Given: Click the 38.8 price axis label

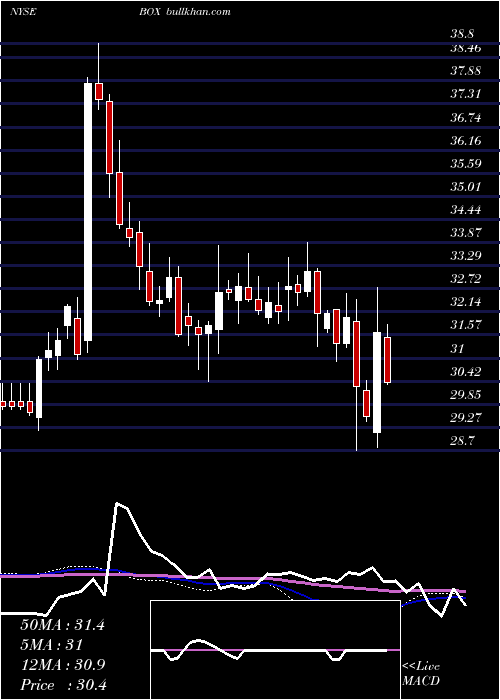Looking at the screenshot, I should (463, 33).
